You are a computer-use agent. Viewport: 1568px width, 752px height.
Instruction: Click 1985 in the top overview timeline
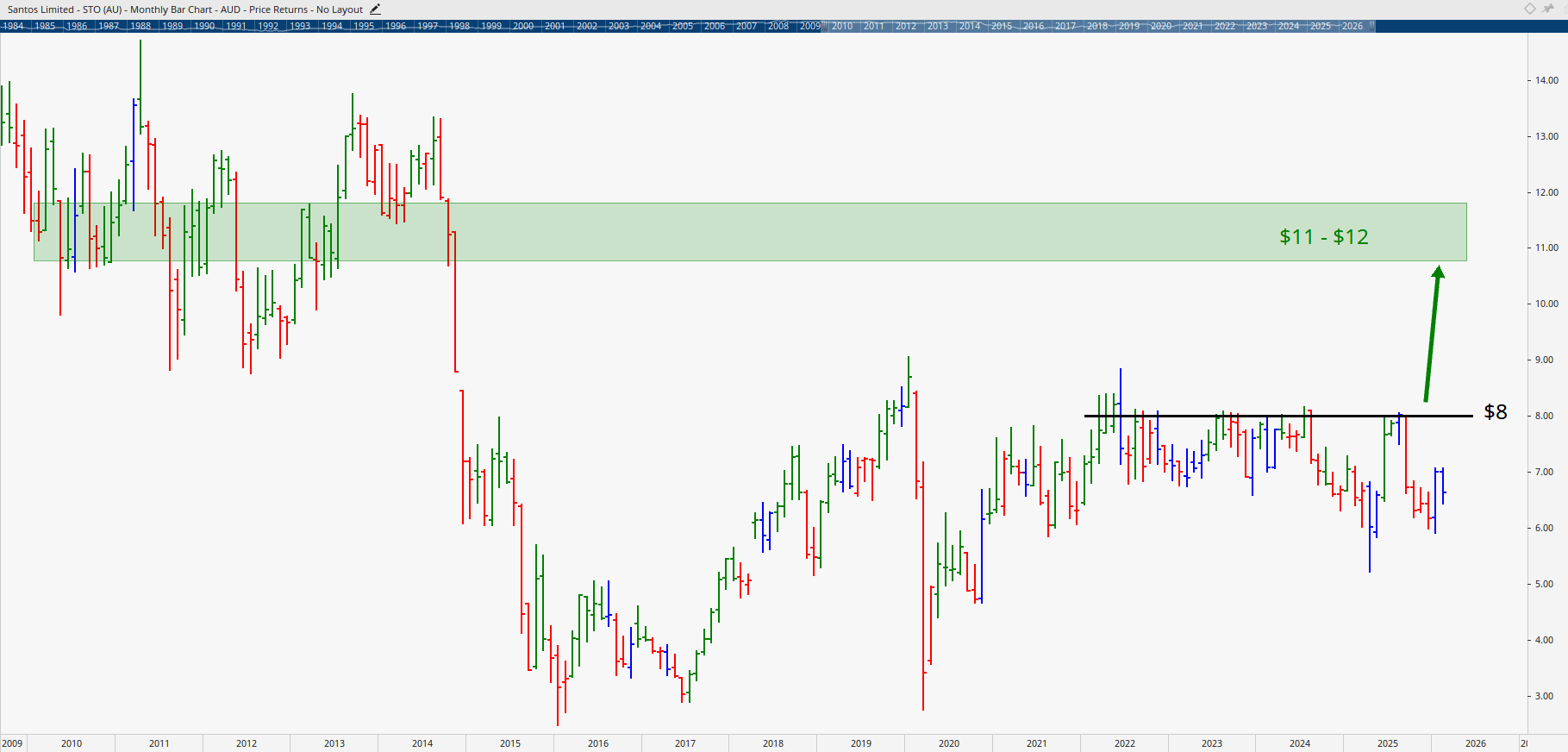tap(45, 26)
